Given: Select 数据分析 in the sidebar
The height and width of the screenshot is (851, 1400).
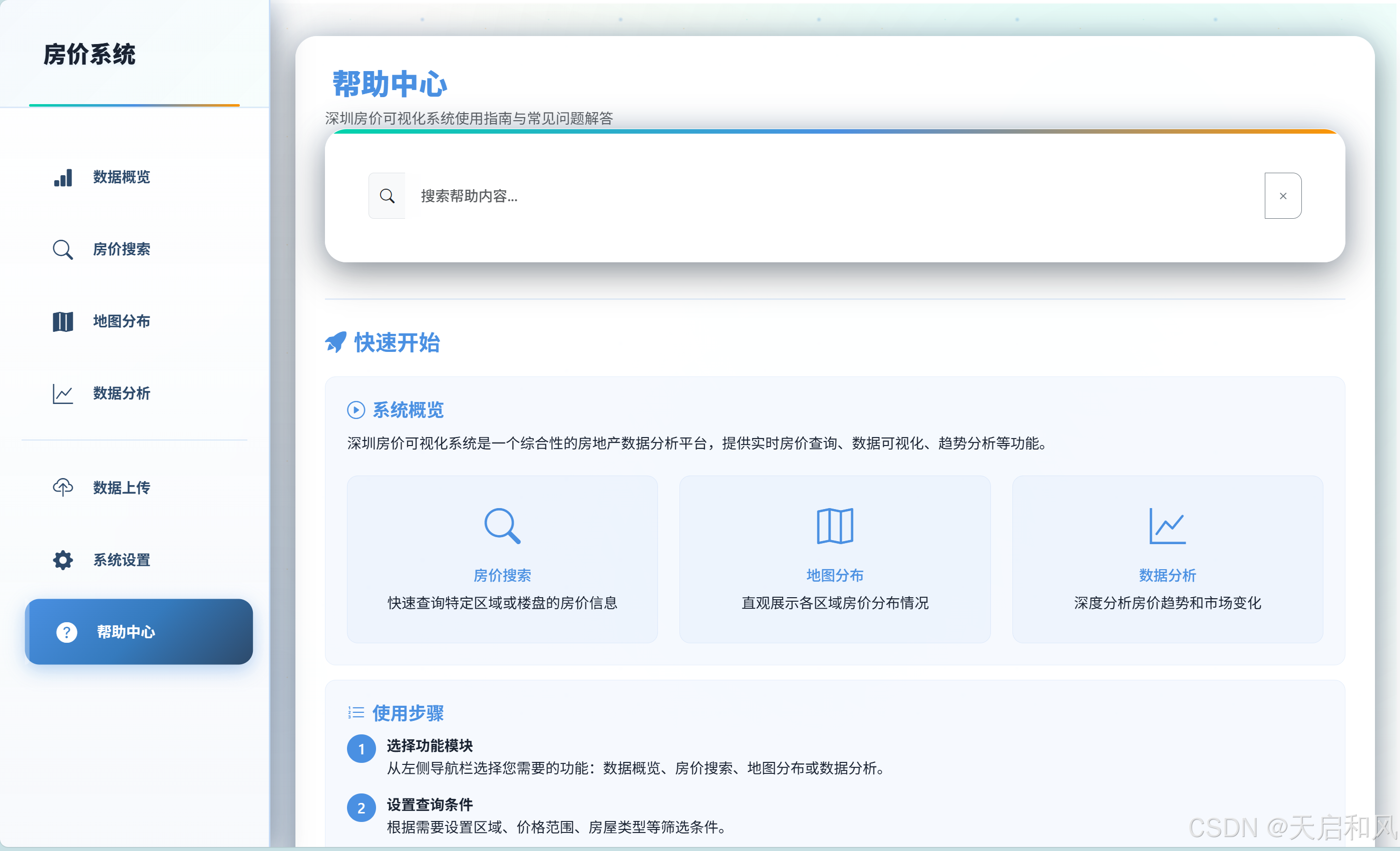Looking at the screenshot, I should (139, 393).
